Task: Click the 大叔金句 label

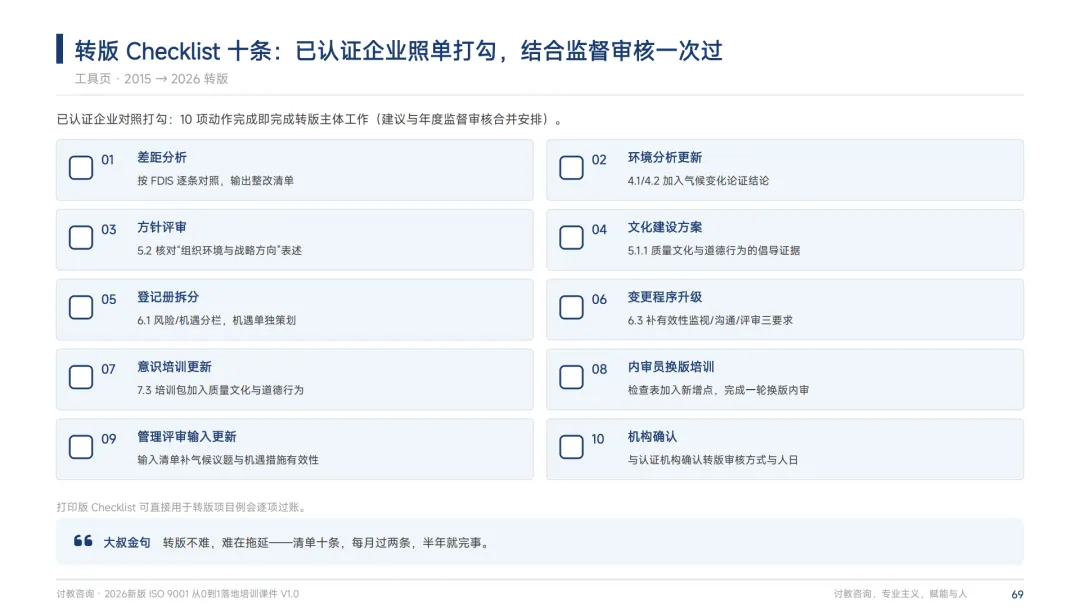Action: pos(127,543)
